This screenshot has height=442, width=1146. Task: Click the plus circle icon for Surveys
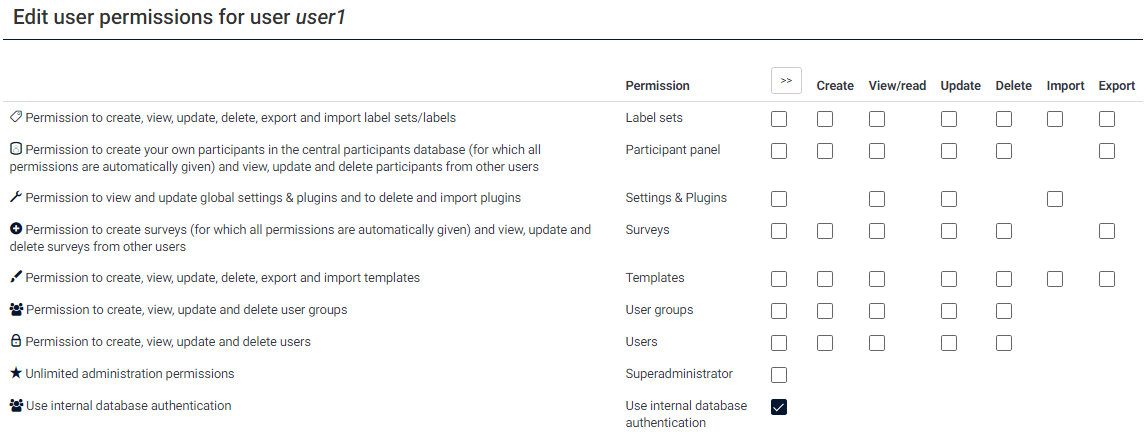pos(15,230)
